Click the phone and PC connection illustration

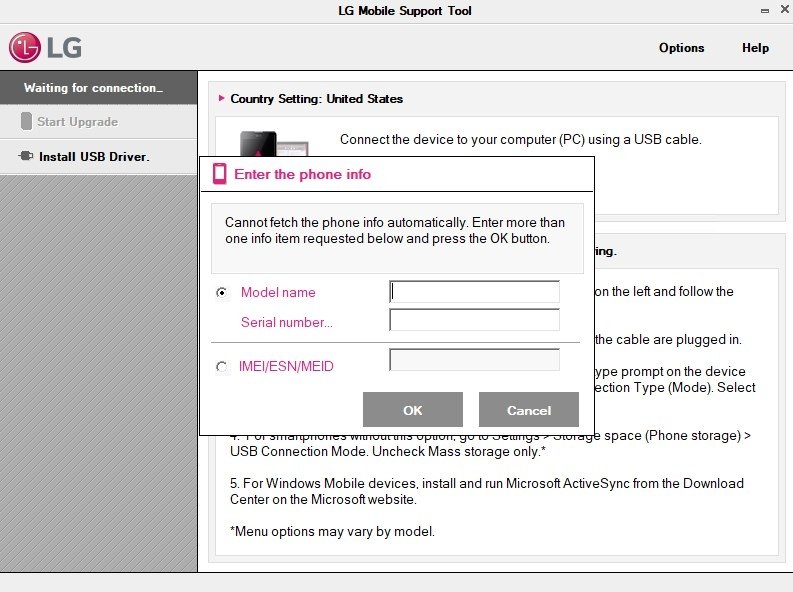pyautogui.click(x=274, y=144)
